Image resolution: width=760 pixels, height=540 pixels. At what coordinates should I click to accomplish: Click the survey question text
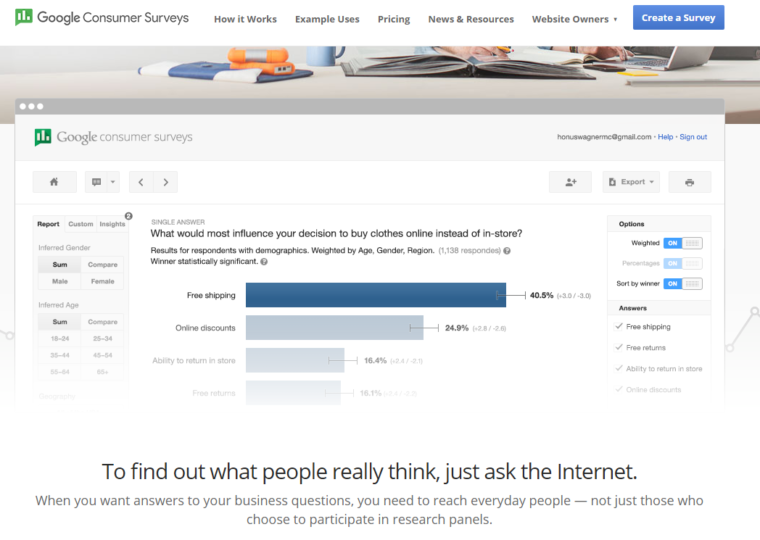(x=336, y=234)
